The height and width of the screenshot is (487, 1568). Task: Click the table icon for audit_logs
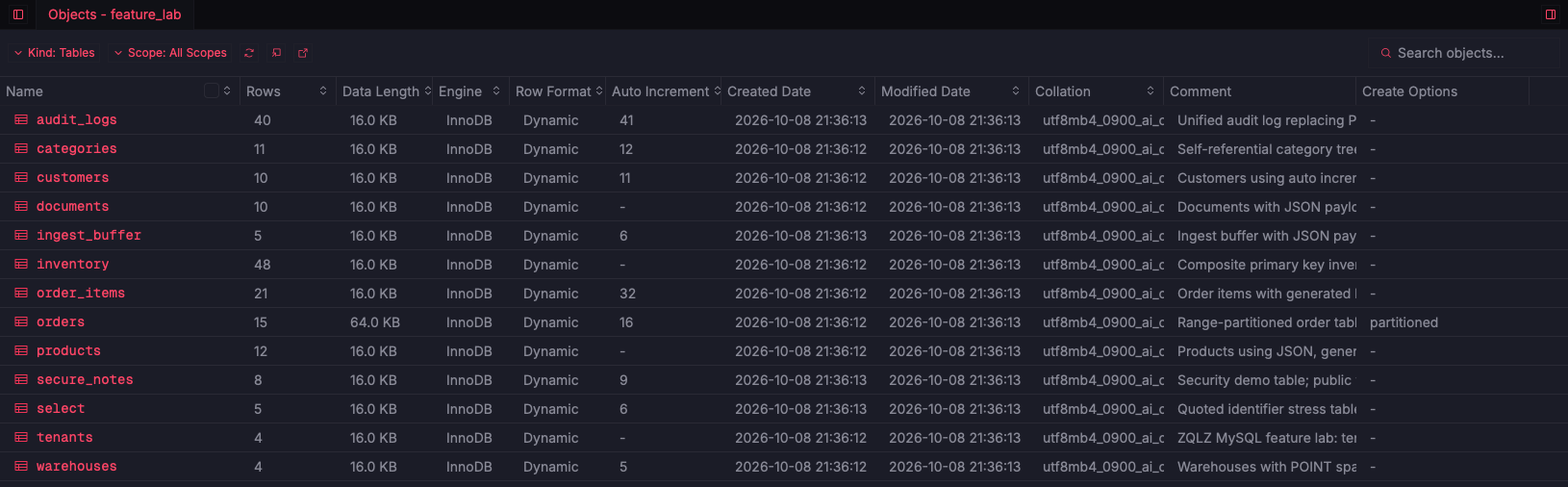pyautogui.click(x=21, y=120)
